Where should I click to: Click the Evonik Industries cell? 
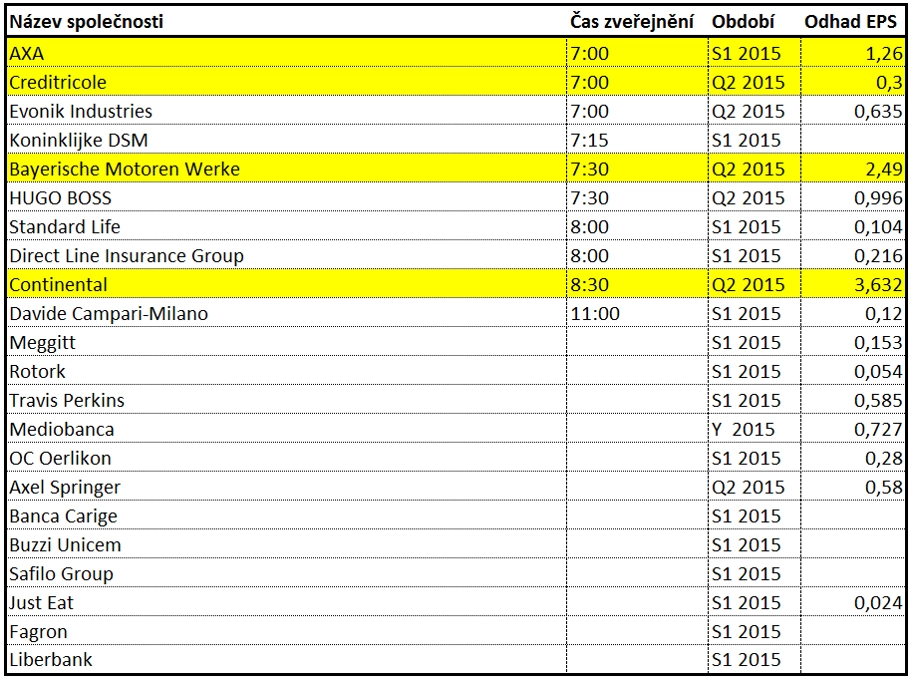point(287,111)
